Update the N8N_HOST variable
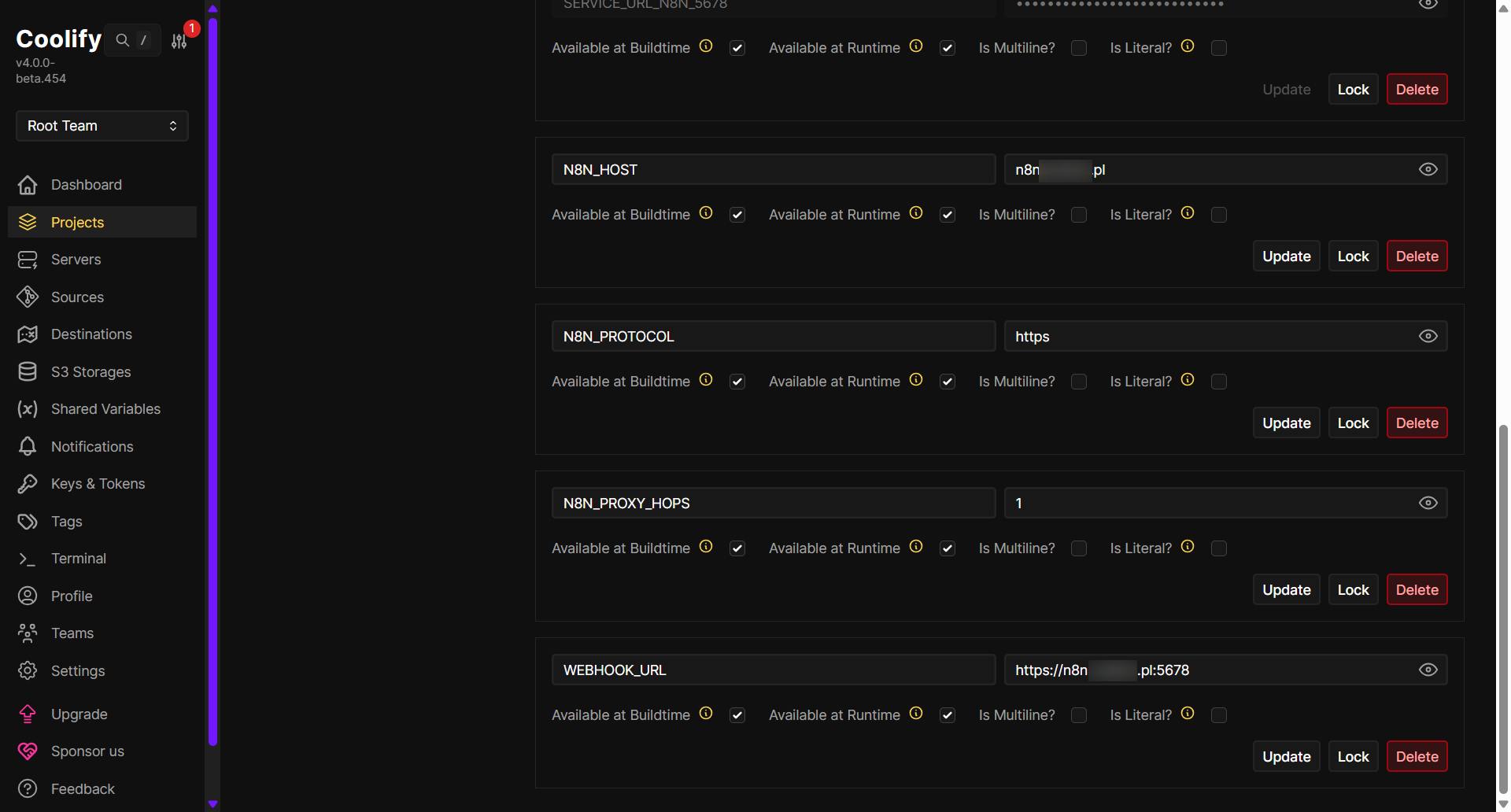The width and height of the screenshot is (1511, 812). click(x=1287, y=257)
